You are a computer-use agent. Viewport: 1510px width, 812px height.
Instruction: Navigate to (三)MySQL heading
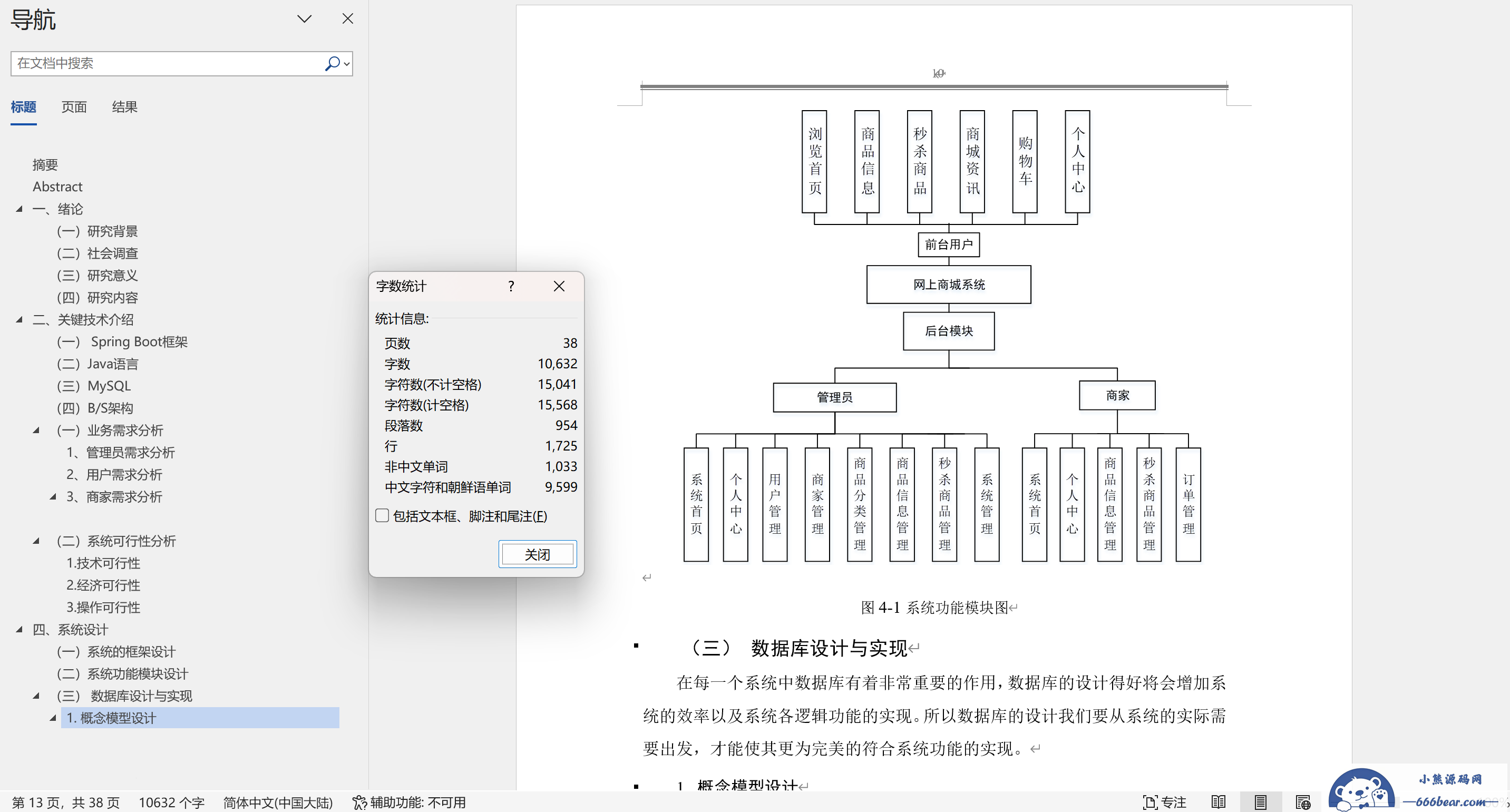pyautogui.click(x=94, y=386)
